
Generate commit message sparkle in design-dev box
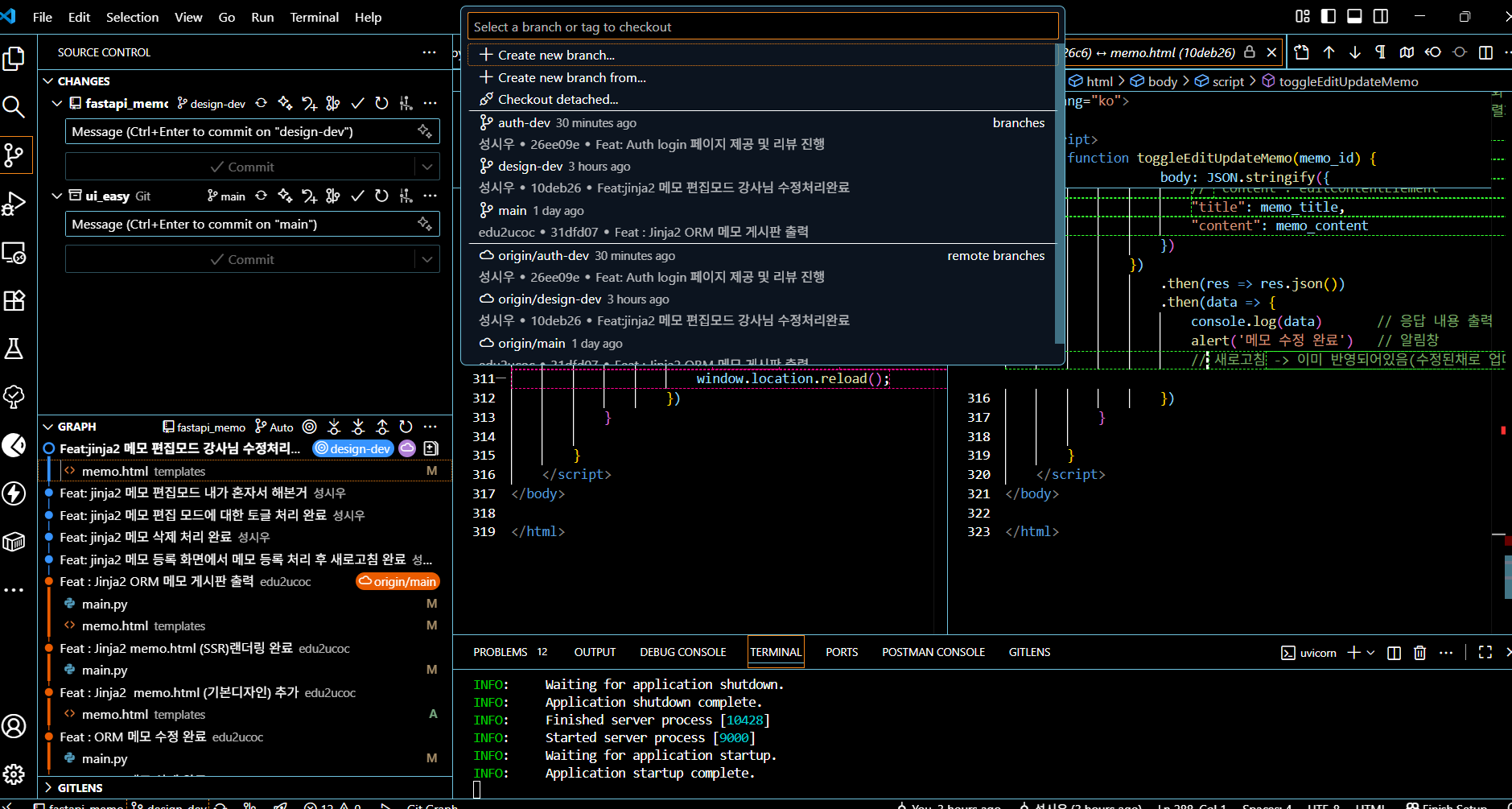(x=425, y=131)
